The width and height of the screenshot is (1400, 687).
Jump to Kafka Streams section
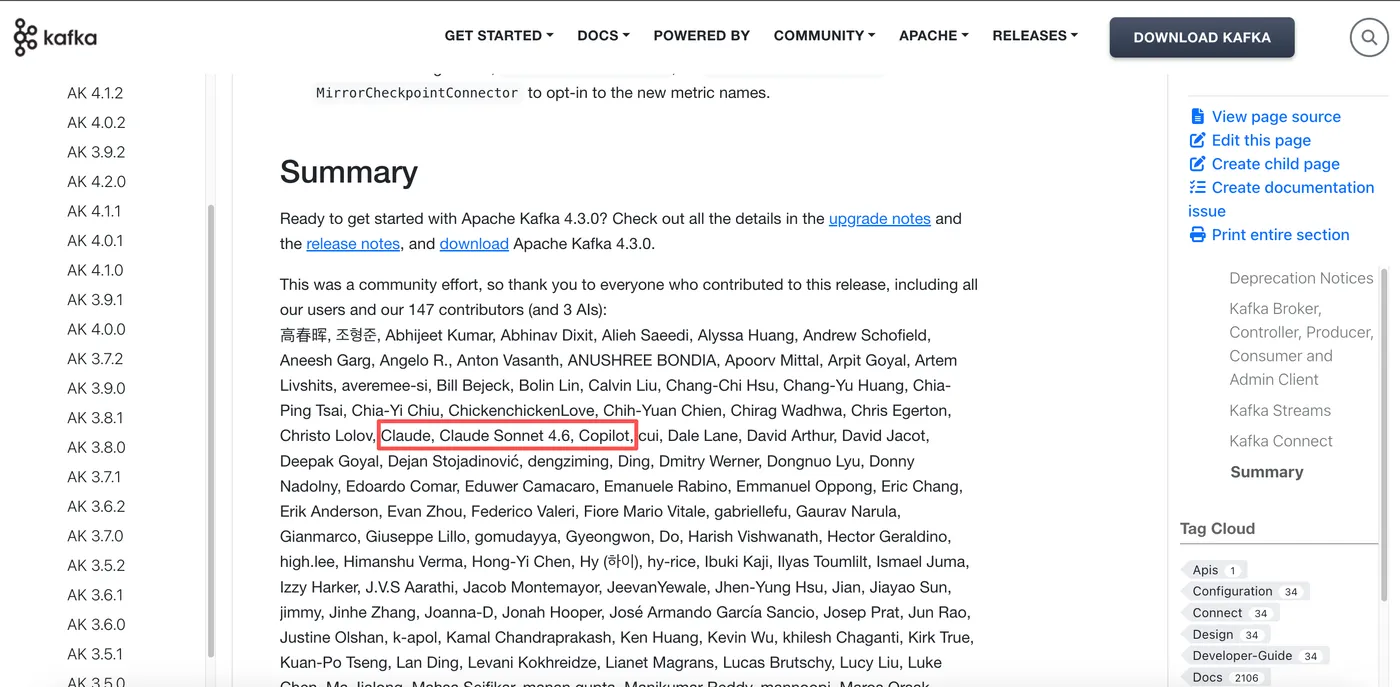(x=1280, y=410)
